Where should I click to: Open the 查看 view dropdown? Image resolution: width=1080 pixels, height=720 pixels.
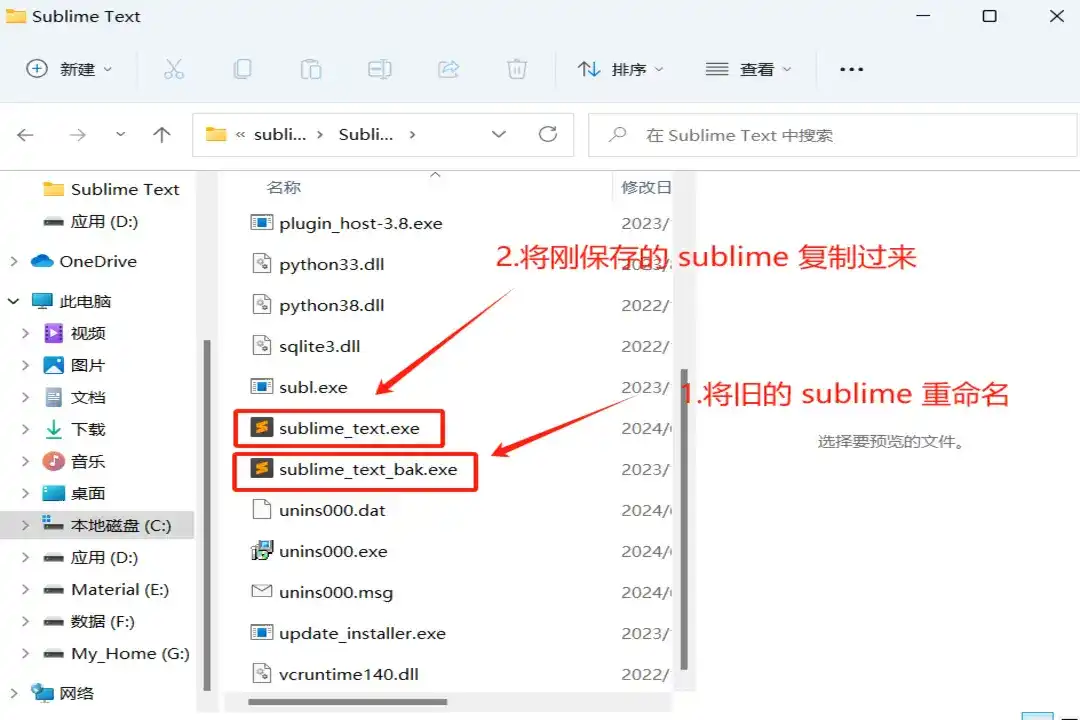pyautogui.click(x=749, y=69)
